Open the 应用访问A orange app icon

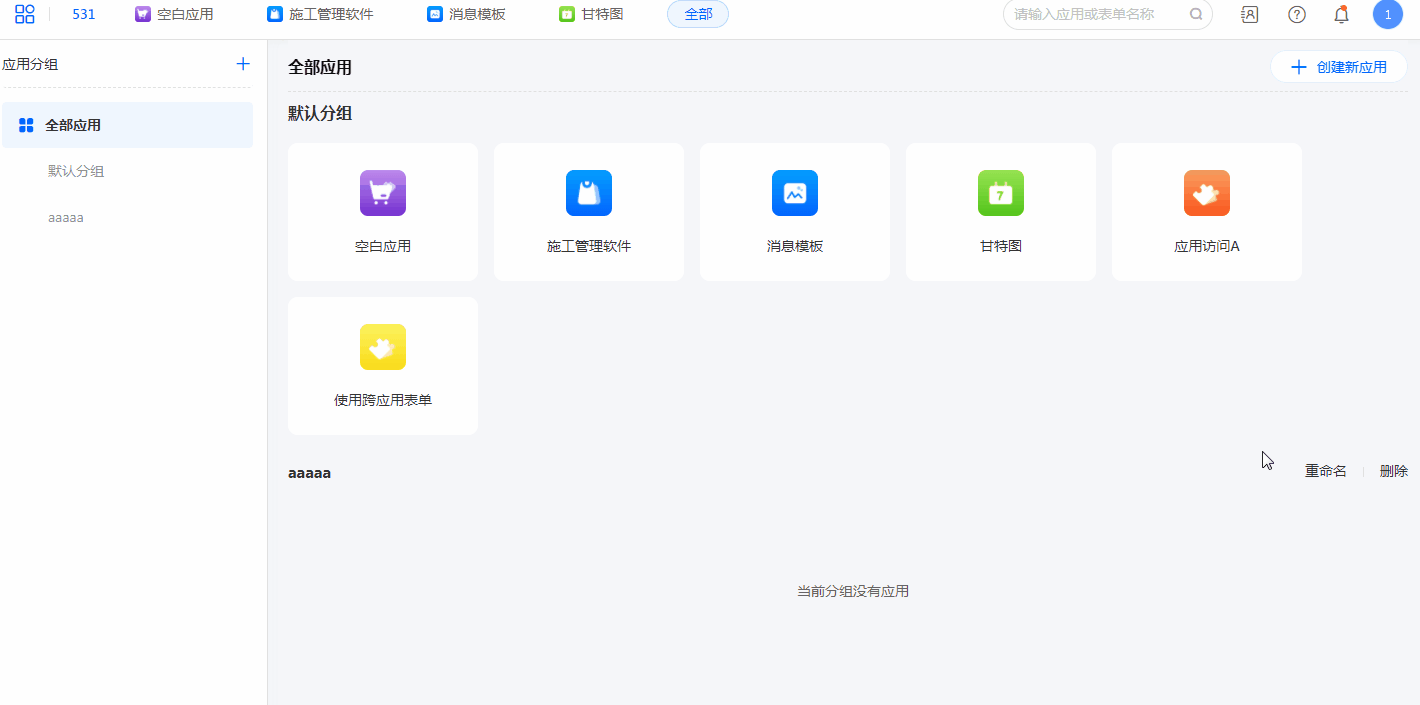(x=1207, y=193)
